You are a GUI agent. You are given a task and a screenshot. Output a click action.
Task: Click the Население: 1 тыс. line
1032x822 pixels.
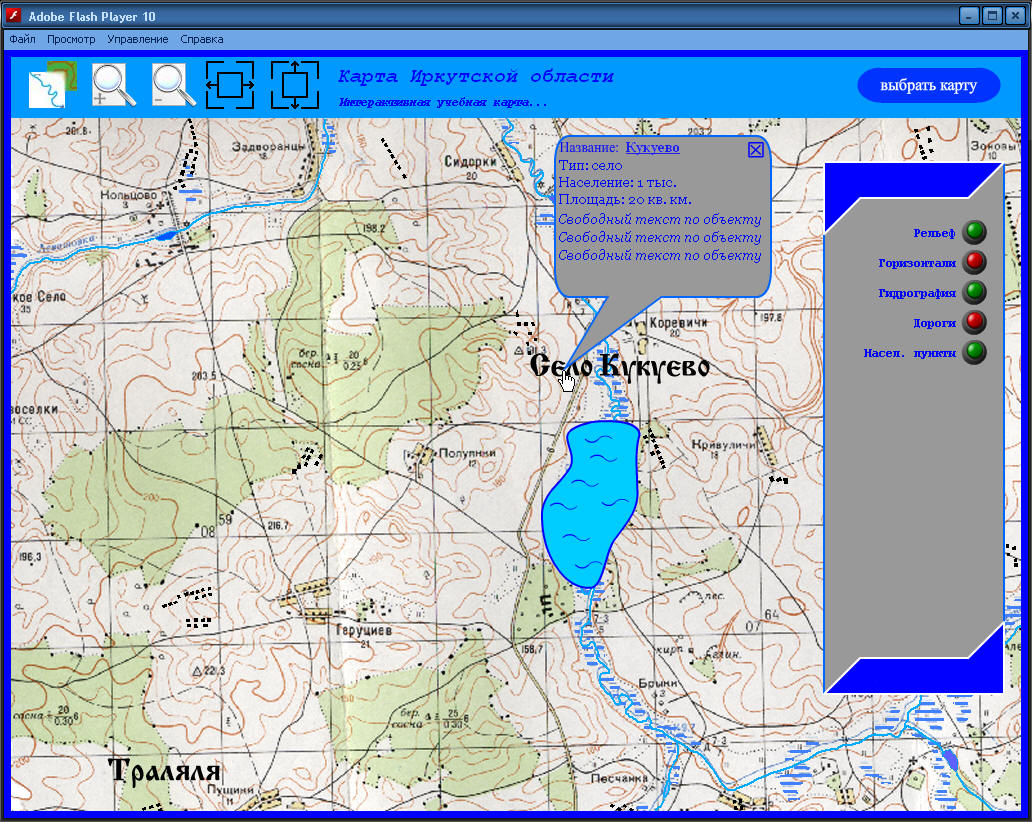617,182
